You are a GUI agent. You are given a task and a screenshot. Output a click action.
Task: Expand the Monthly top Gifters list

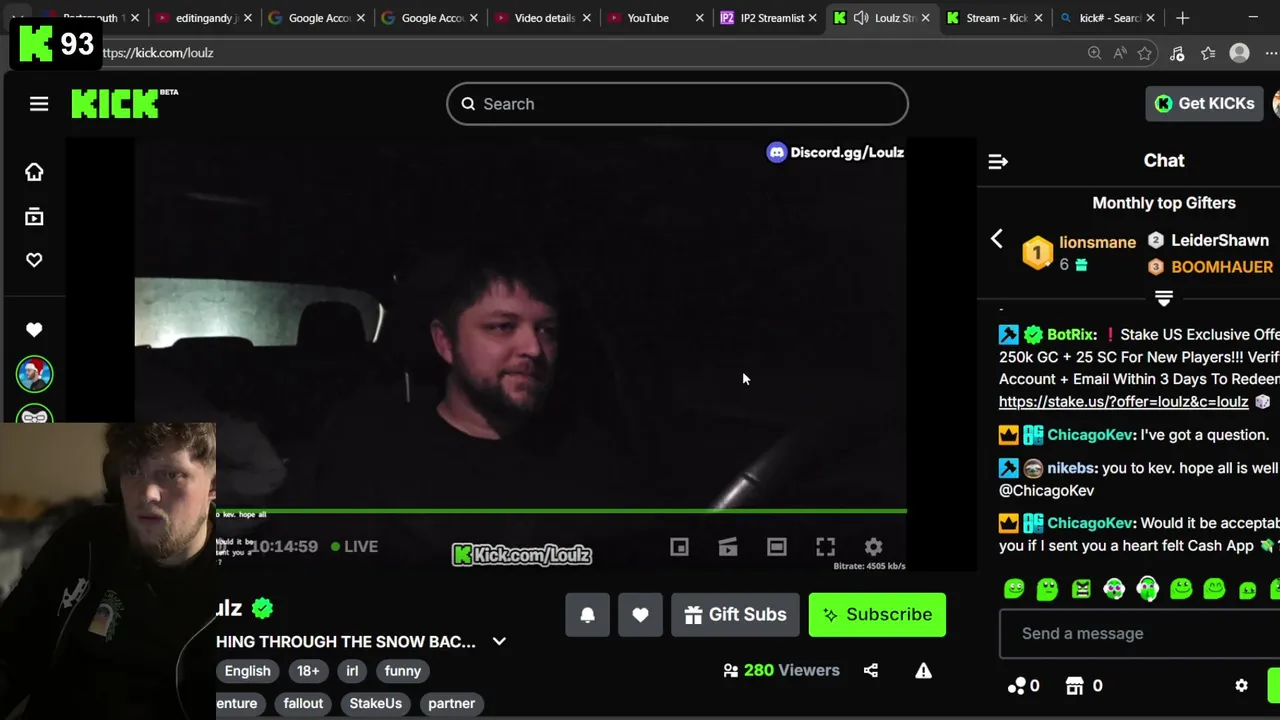click(x=1163, y=298)
